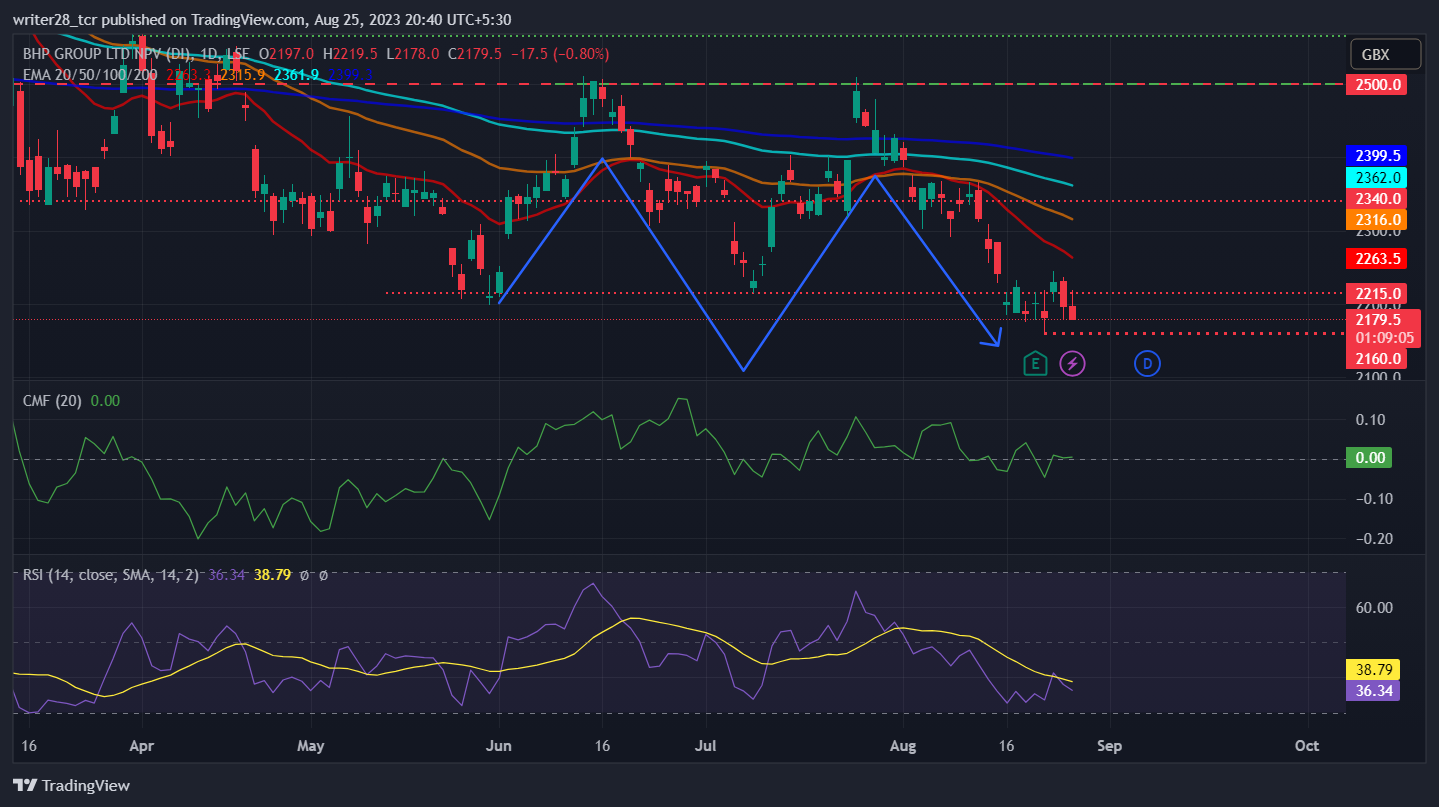Select the EMA 20/50/100/200 indicator legend

click(x=90, y=74)
